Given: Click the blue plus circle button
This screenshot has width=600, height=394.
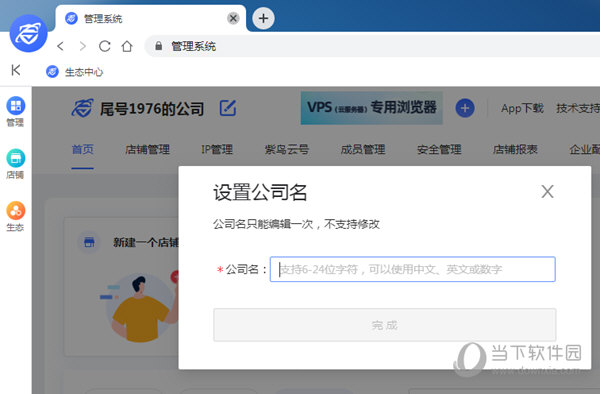Looking at the screenshot, I should click(x=465, y=108).
